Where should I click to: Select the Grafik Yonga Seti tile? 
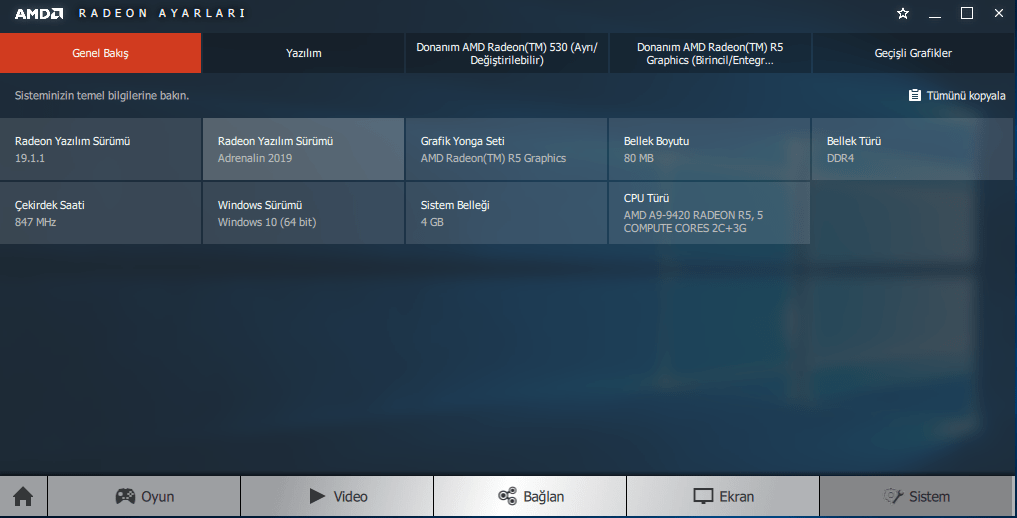tap(507, 149)
